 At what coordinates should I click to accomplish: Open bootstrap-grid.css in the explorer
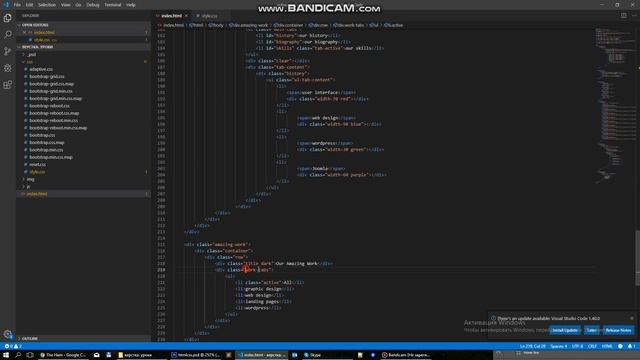(x=47, y=76)
